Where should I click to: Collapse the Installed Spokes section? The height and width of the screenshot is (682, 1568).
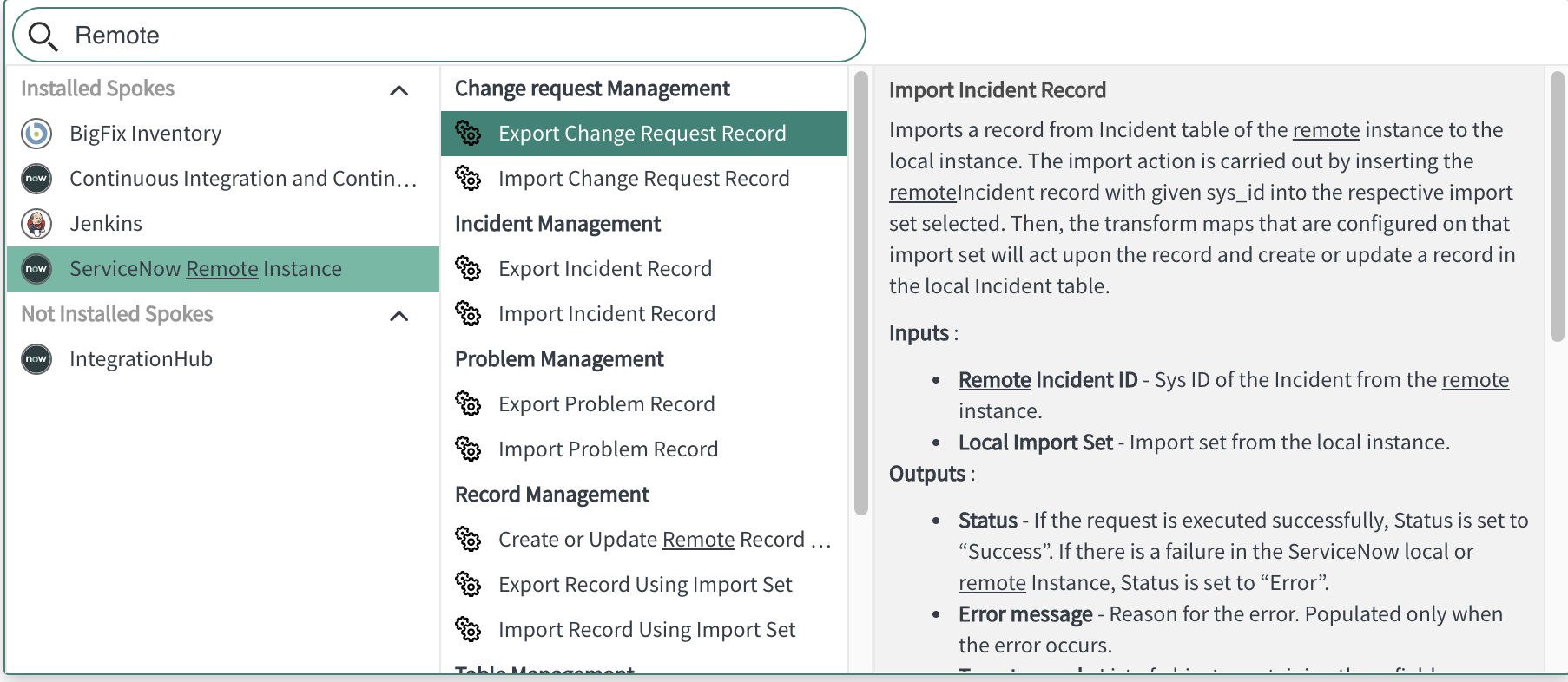pyautogui.click(x=399, y=90)
